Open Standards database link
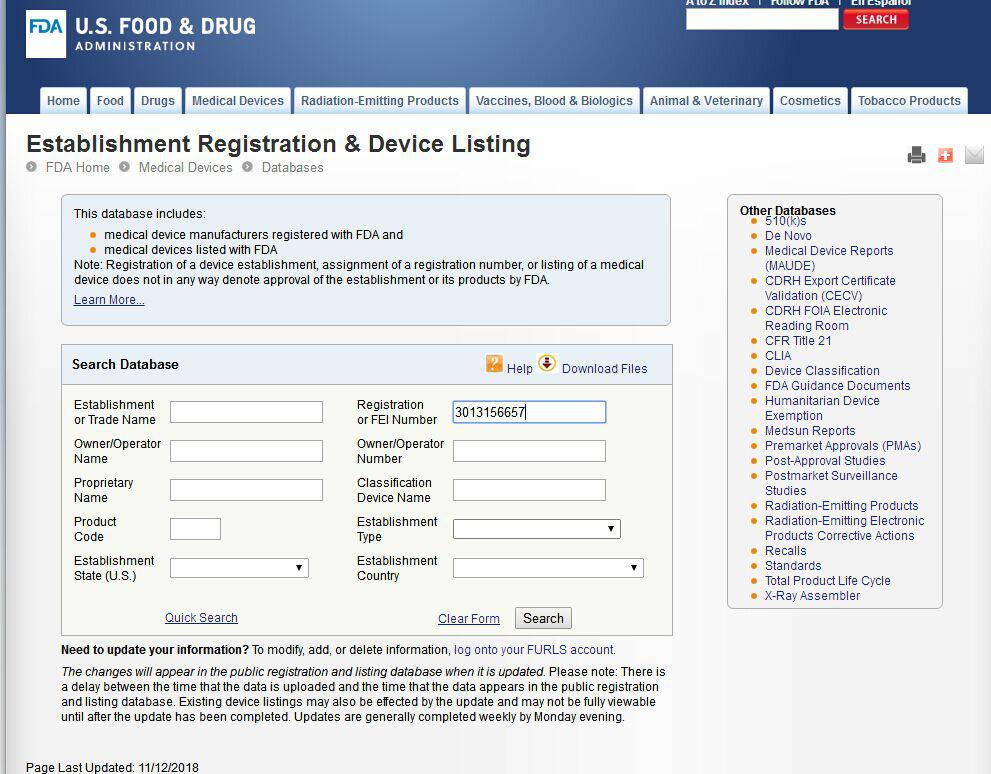The width and height of the screenshot is (991, 774). point(793,566)
